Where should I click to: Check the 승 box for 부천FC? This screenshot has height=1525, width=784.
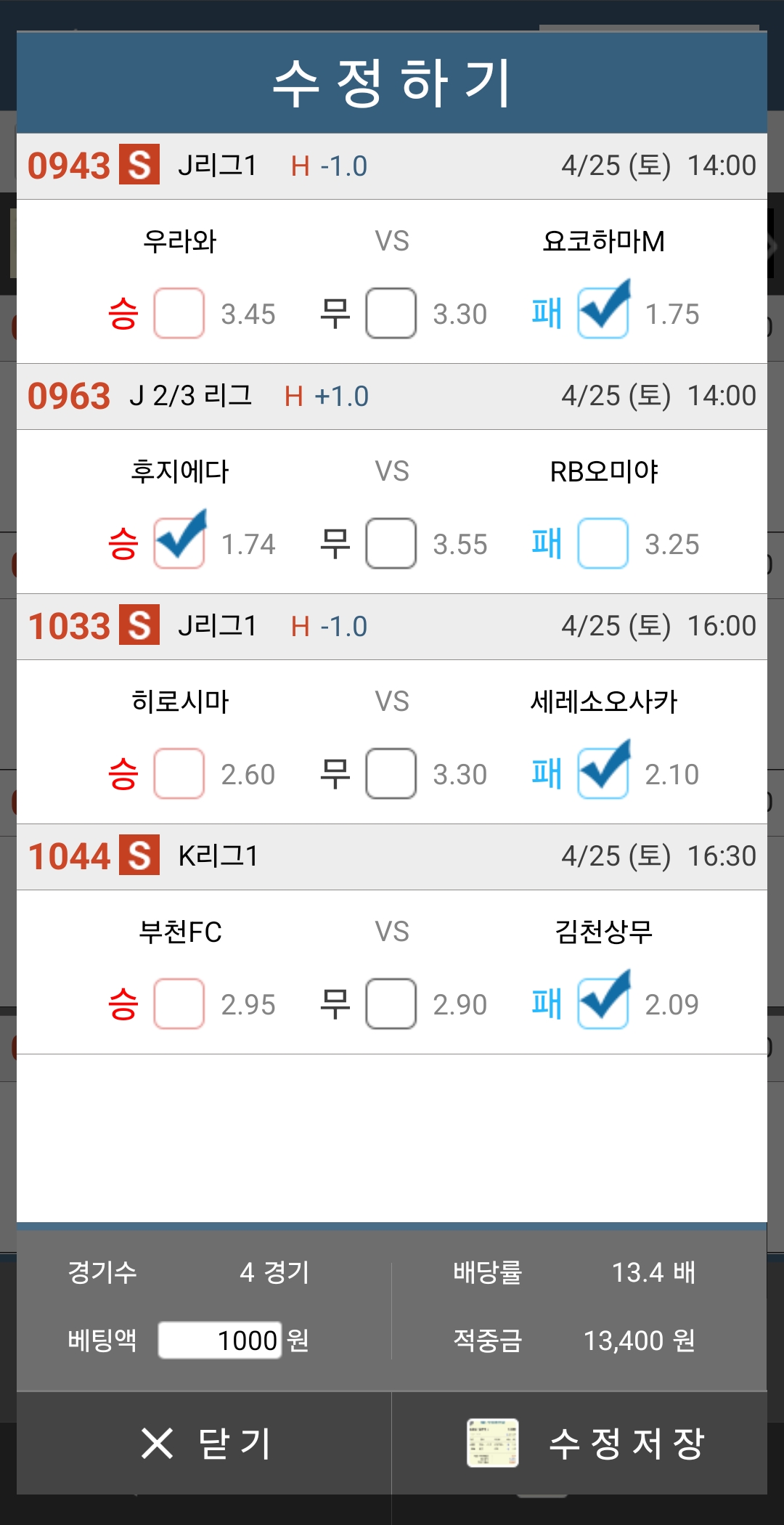click(179, 1004)
